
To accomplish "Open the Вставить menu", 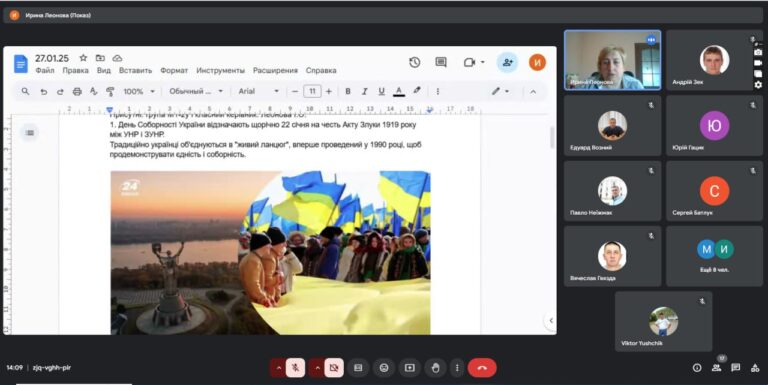I will [x=135, y=71].
